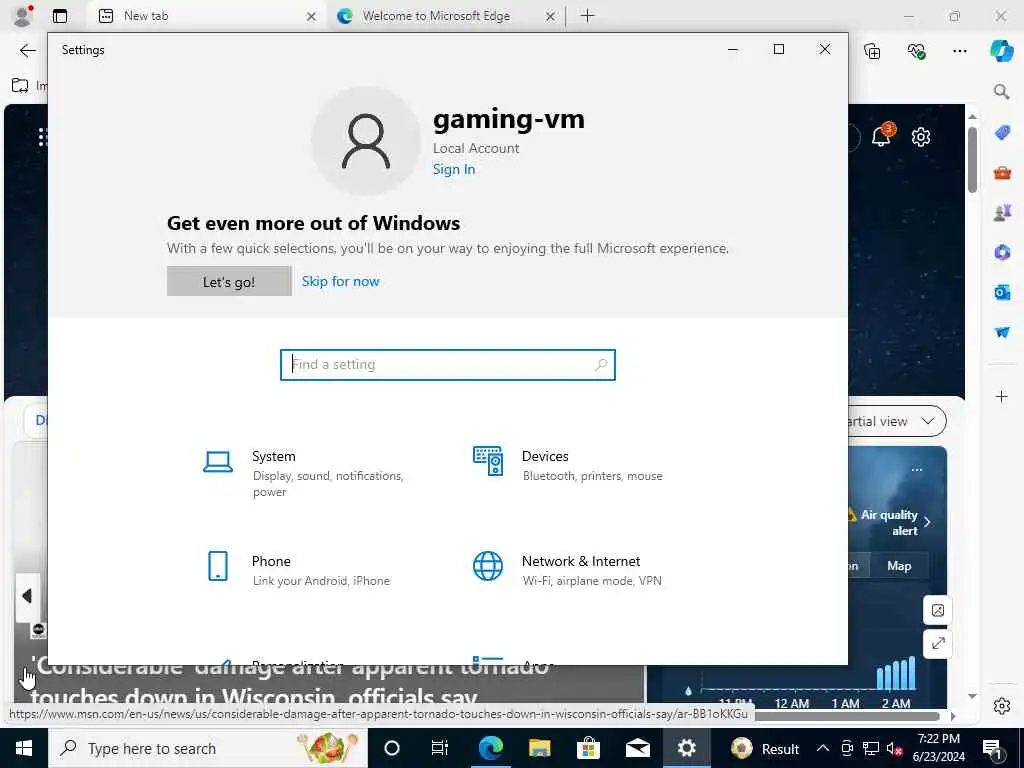The image size is (1024, 768).
Task: Click the muted volume tray icon
Action: [x=894, y=748]
